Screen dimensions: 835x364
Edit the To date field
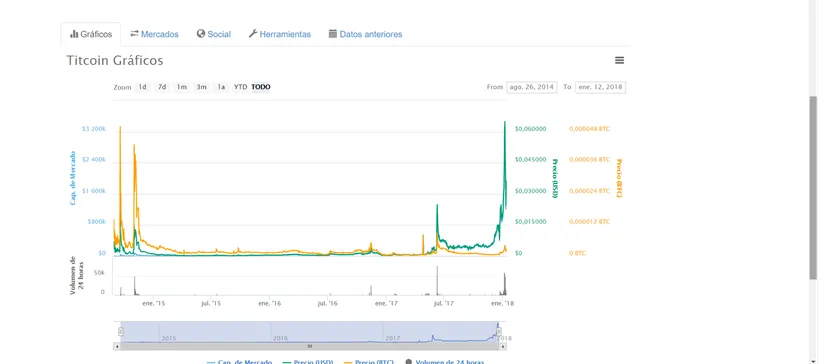pyautogui.click(x=601, y=87)
